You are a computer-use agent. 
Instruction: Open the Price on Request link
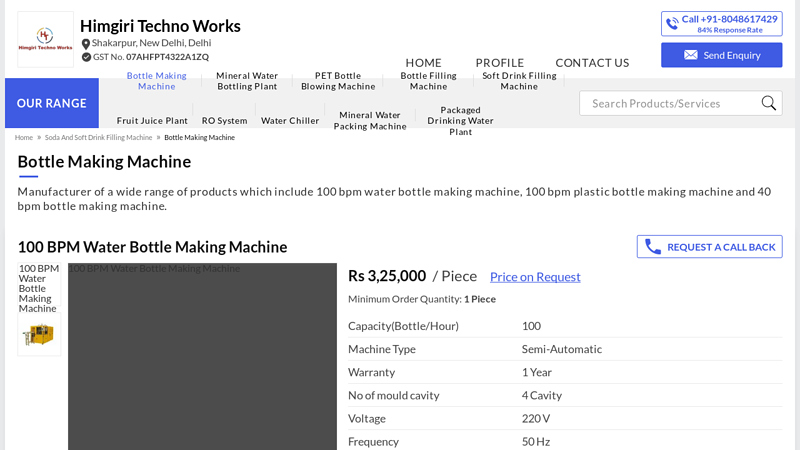click(535, 277)
